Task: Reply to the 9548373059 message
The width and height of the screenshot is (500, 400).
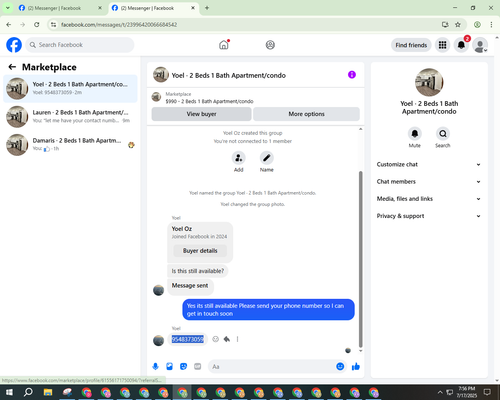Action: coord(227,339)
